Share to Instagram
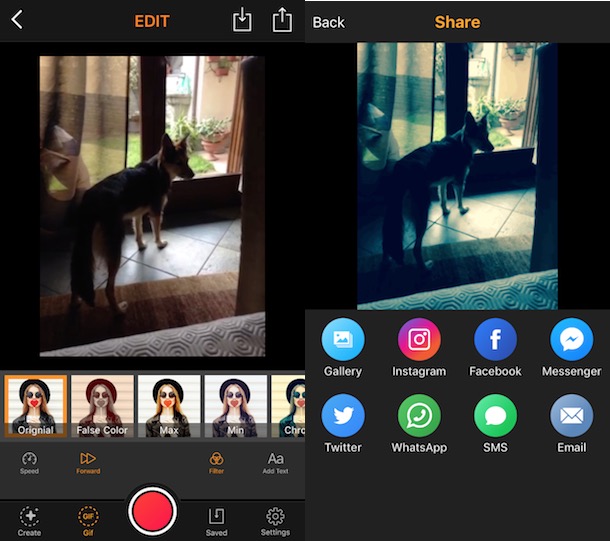The width and height of the screenshot is (610, 541). pos(419,348)
